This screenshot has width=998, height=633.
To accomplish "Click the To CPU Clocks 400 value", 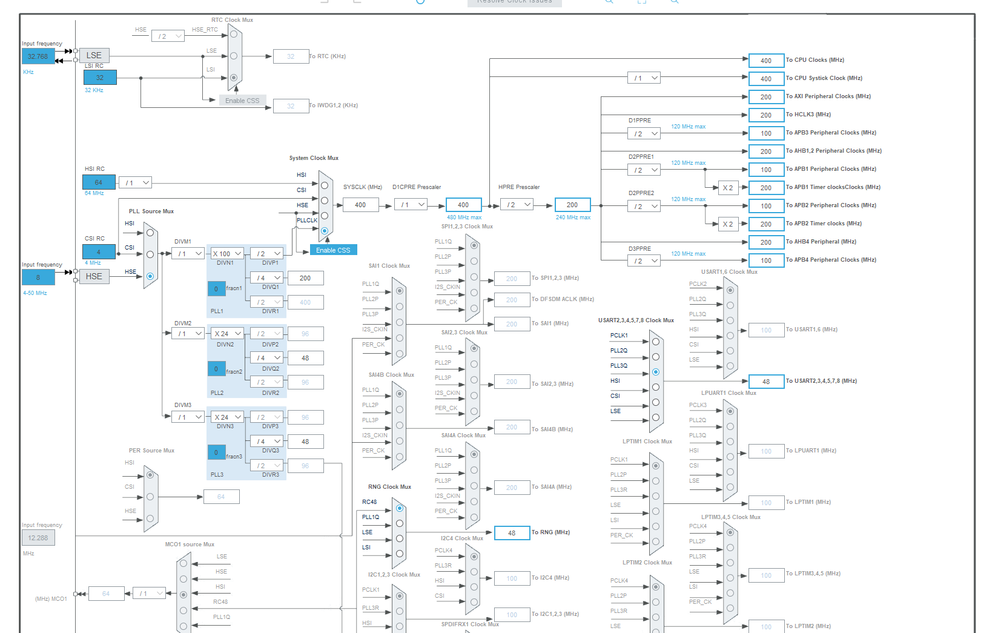I will [766, 60].
